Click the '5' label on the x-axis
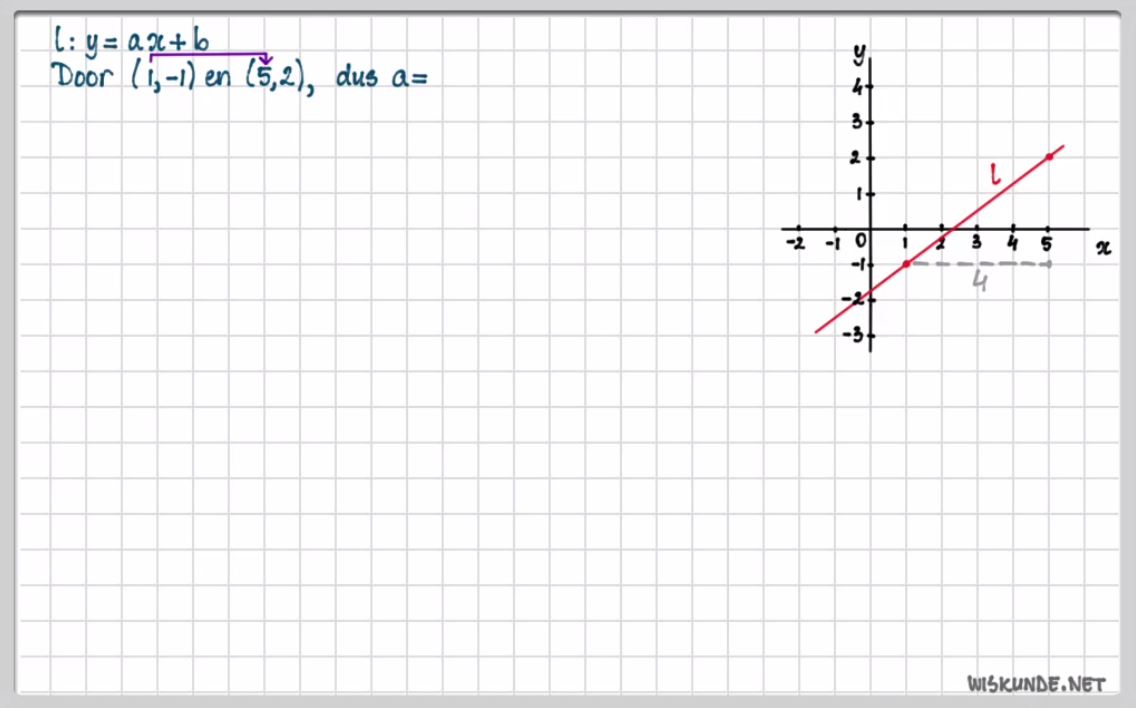Screen dimensions: 1136x708 point(1046,244)
